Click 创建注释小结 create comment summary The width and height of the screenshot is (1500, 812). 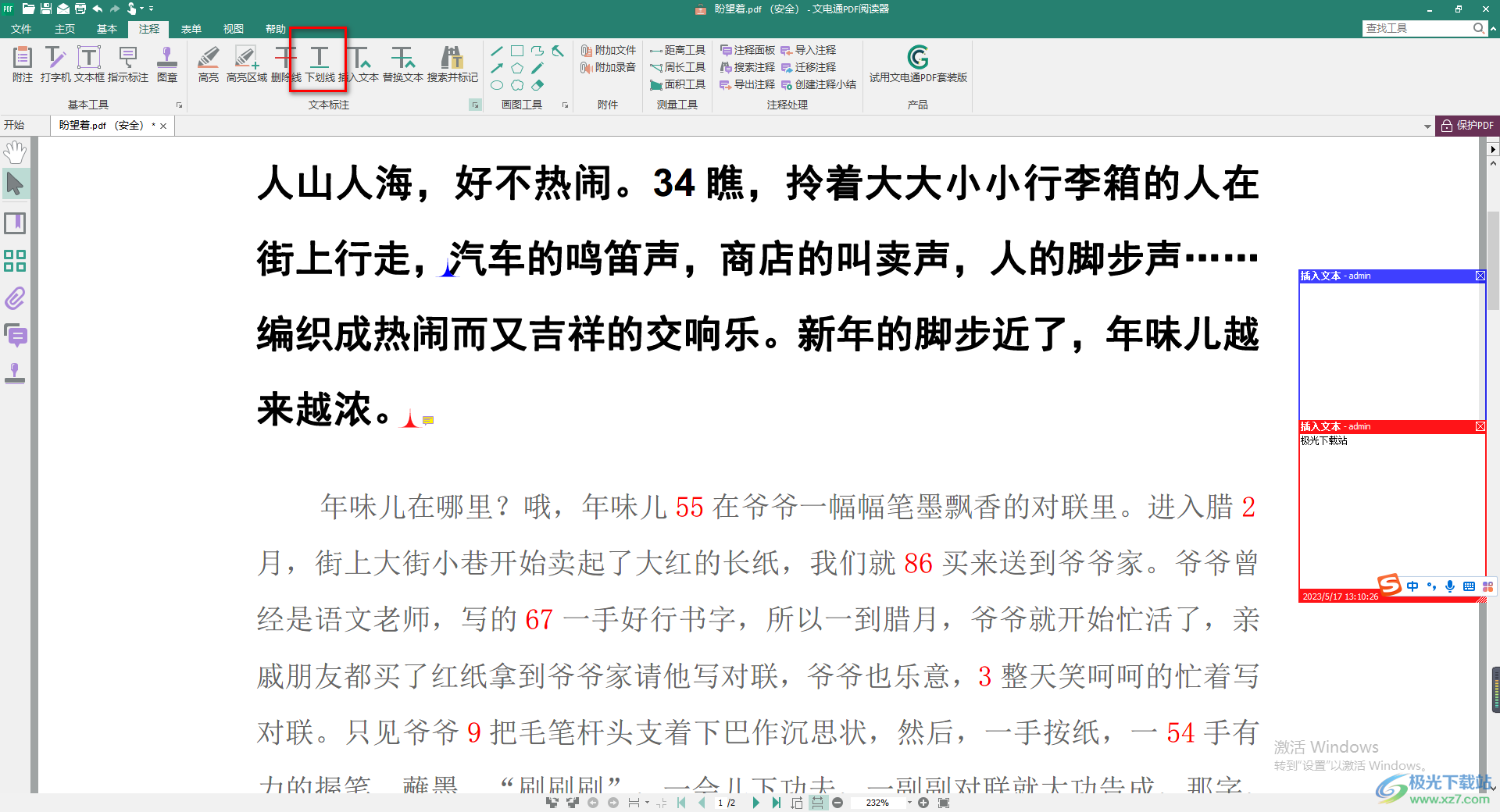818,84
